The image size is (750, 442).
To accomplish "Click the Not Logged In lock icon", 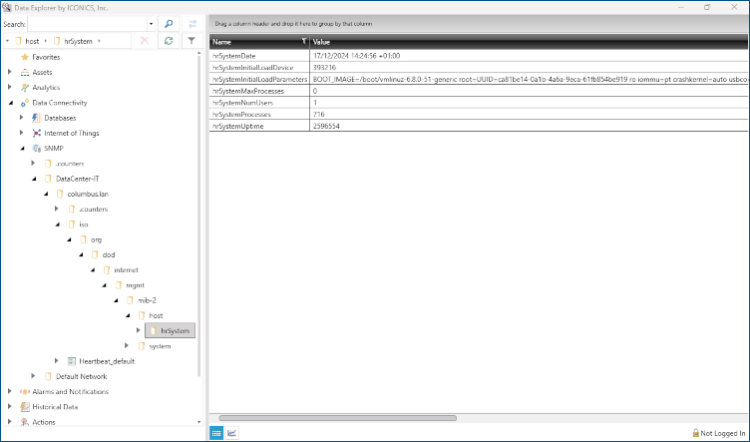I will (696, 433).
